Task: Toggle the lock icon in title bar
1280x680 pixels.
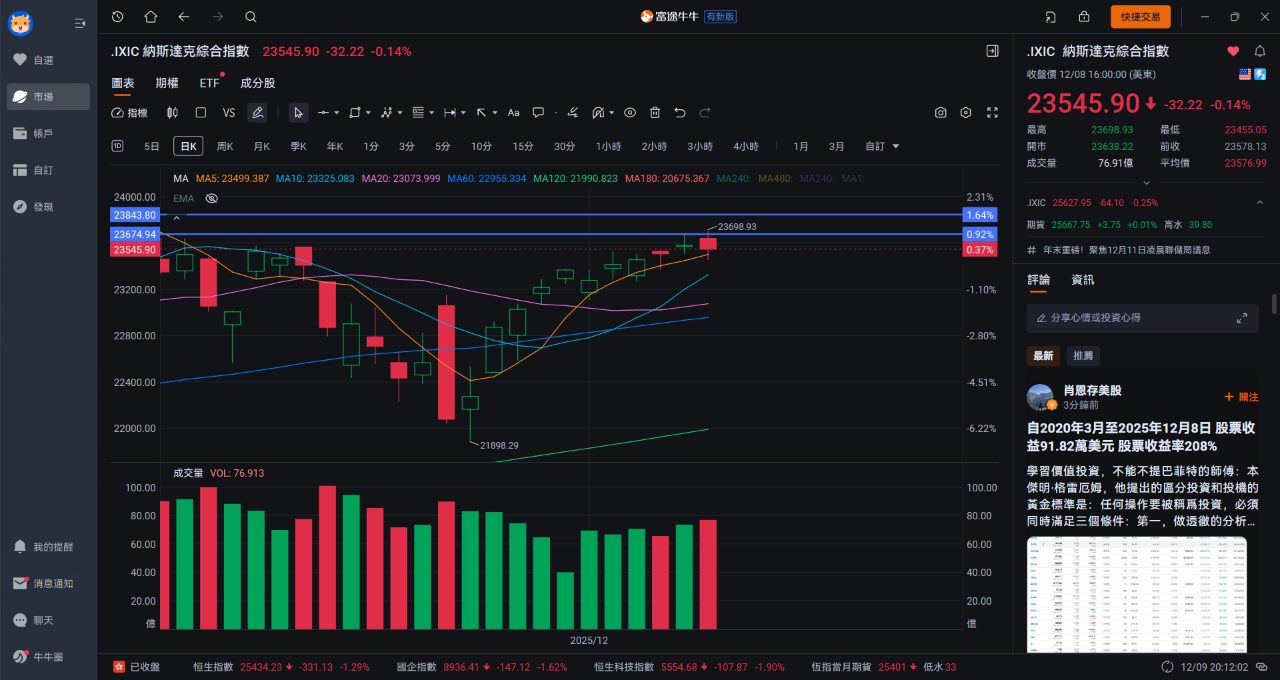Action: (x=1084, y=16)
